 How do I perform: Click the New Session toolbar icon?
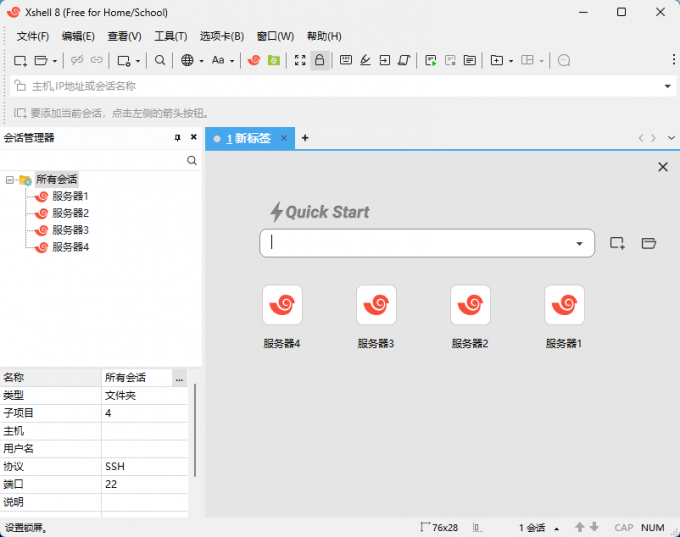tap(20, 60)
